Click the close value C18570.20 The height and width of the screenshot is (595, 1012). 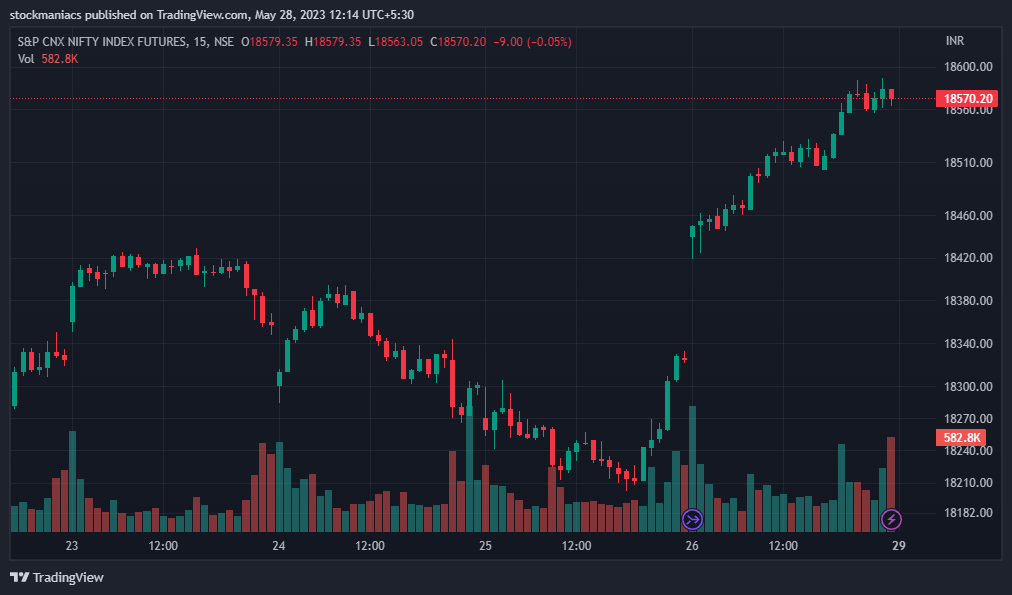pyautogui.click(x=458, y=42)
